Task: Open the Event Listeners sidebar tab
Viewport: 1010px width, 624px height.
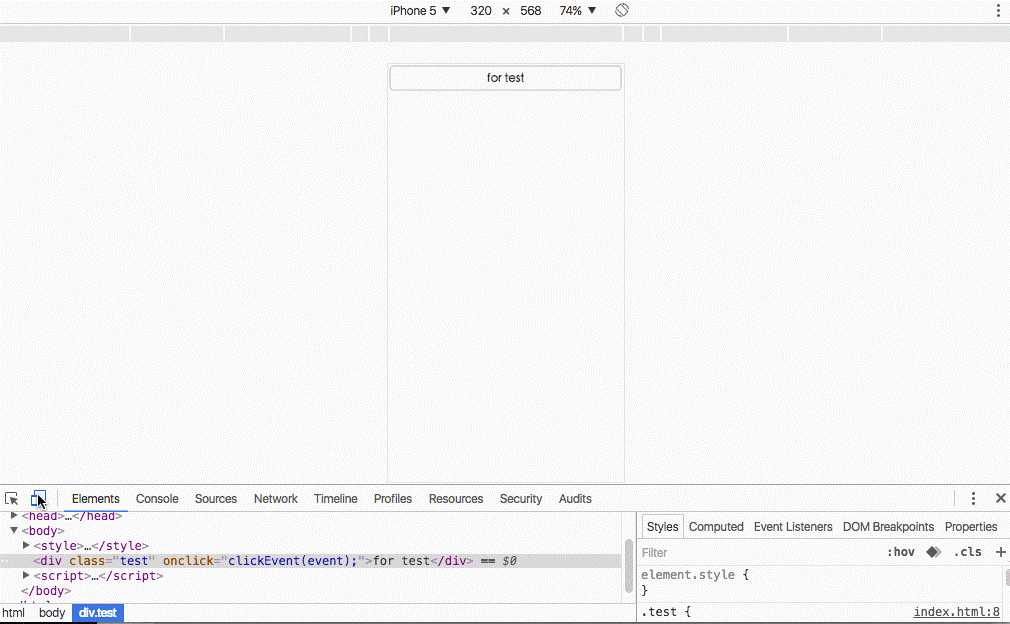Action: coord(793,527)
